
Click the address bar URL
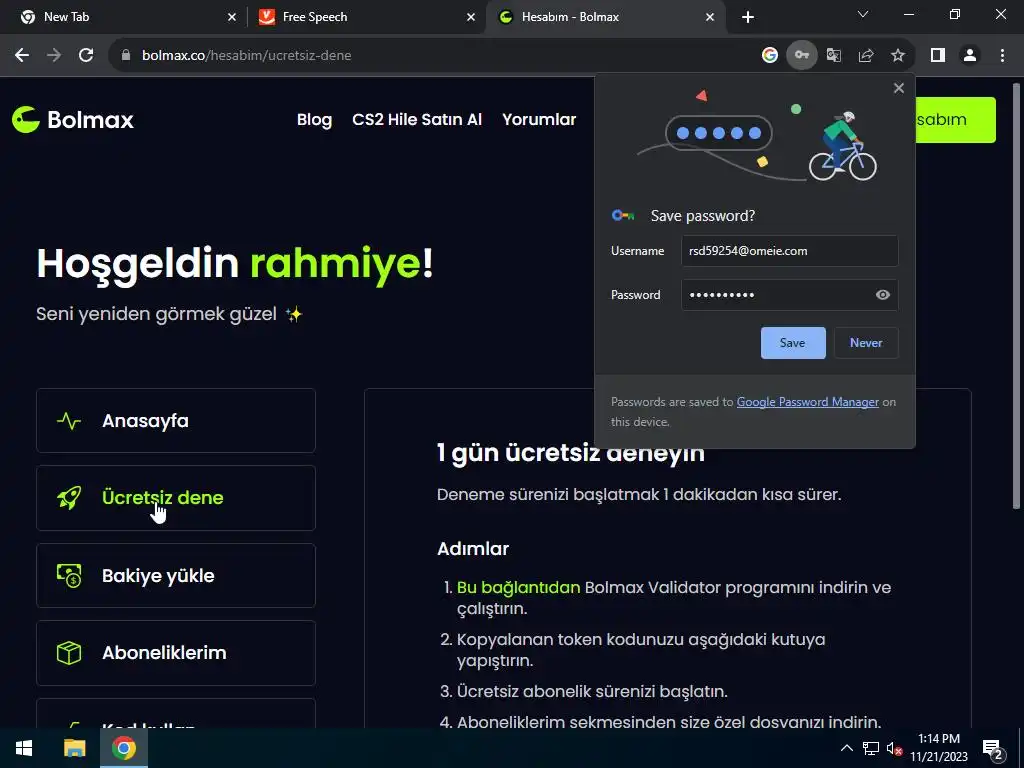point(247,56)
